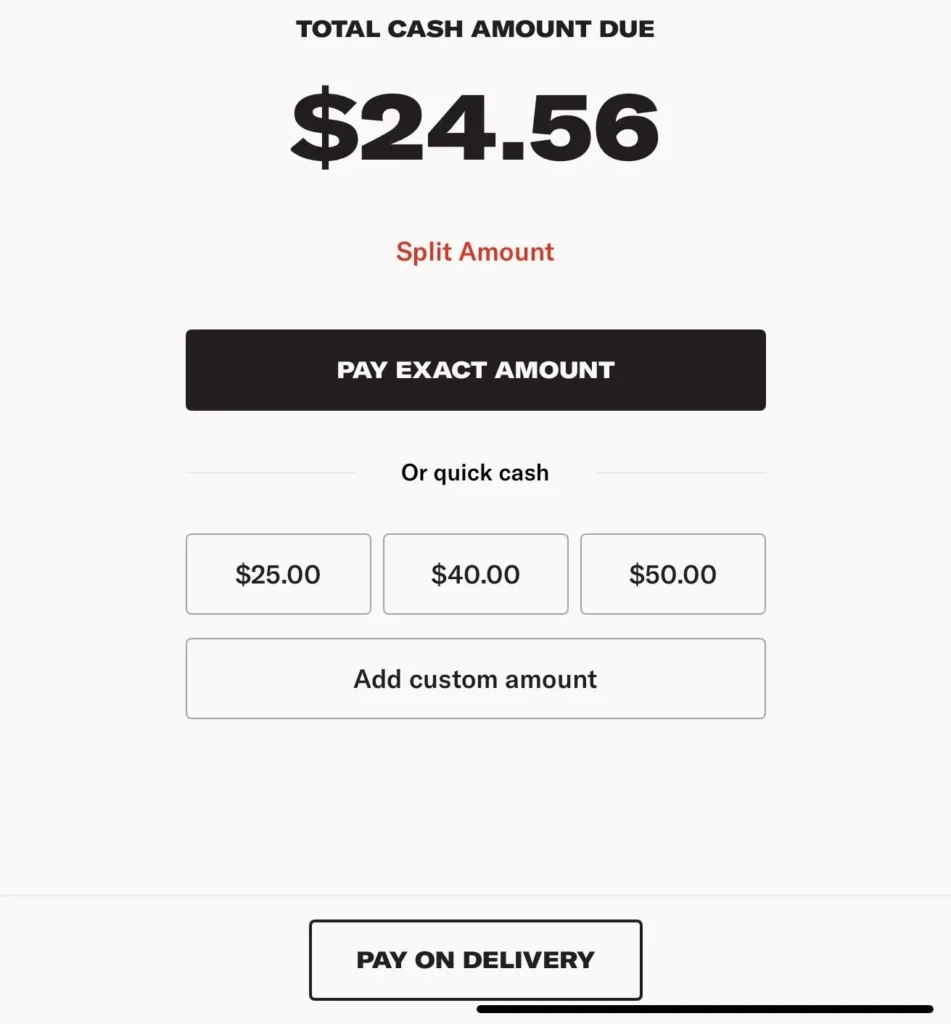Viewport: 951px width, 1024px height.
Task: Click the $24.56 total amount figure
Action: 475,128
